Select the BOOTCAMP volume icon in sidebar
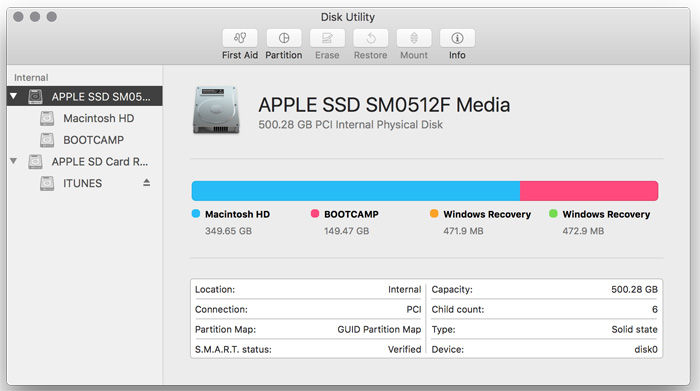This screenshot has height=391, width=700. [x=47, y=140]
